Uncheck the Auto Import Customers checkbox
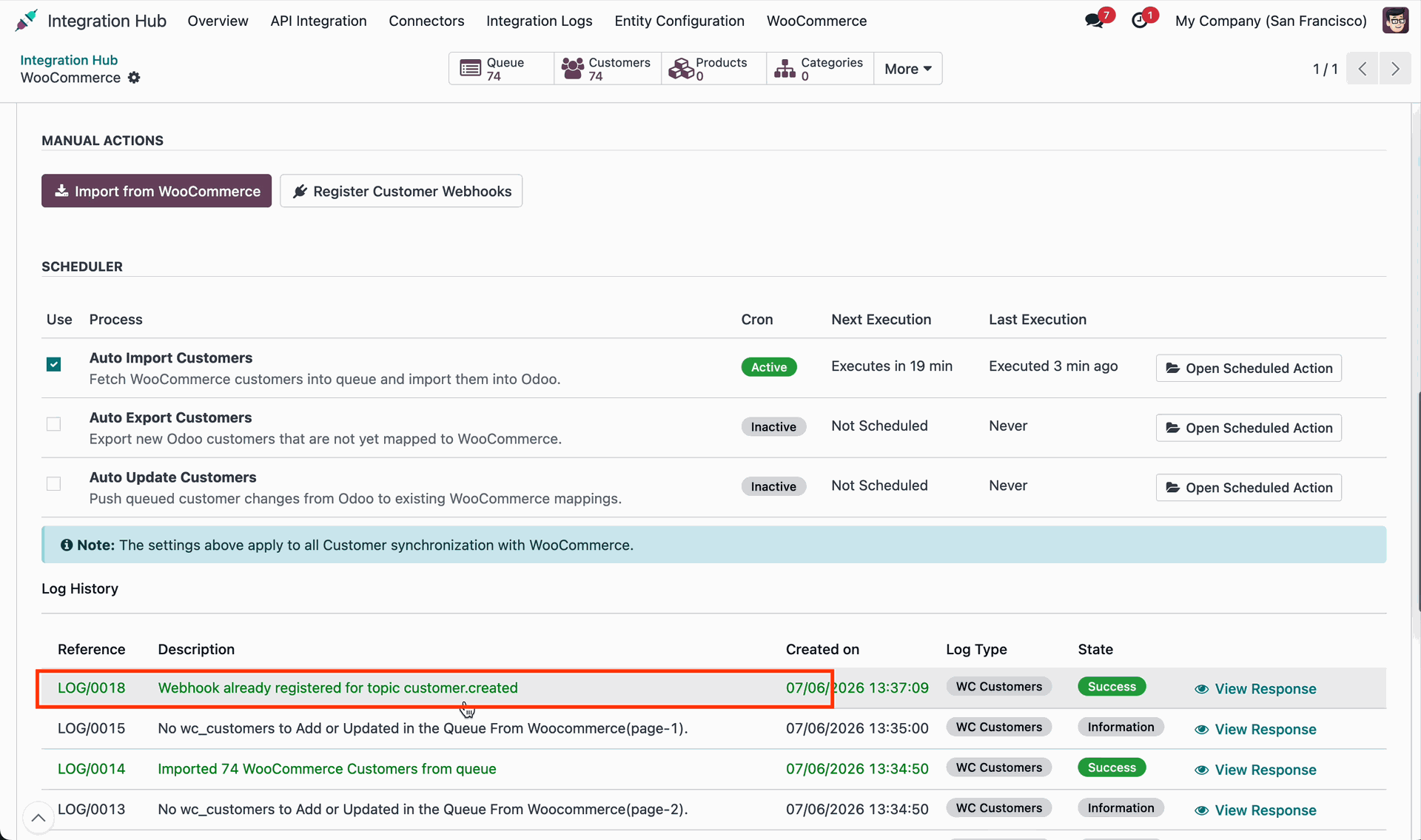 (53, 364)
